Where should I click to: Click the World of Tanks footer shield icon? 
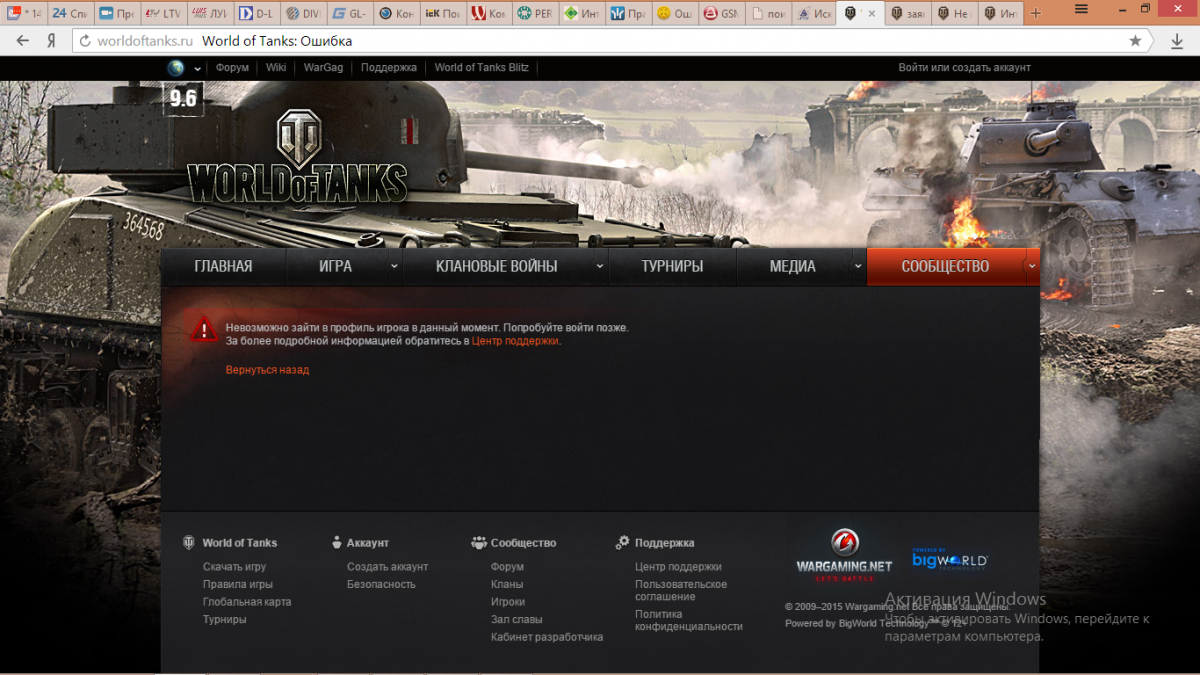point(189,542)
